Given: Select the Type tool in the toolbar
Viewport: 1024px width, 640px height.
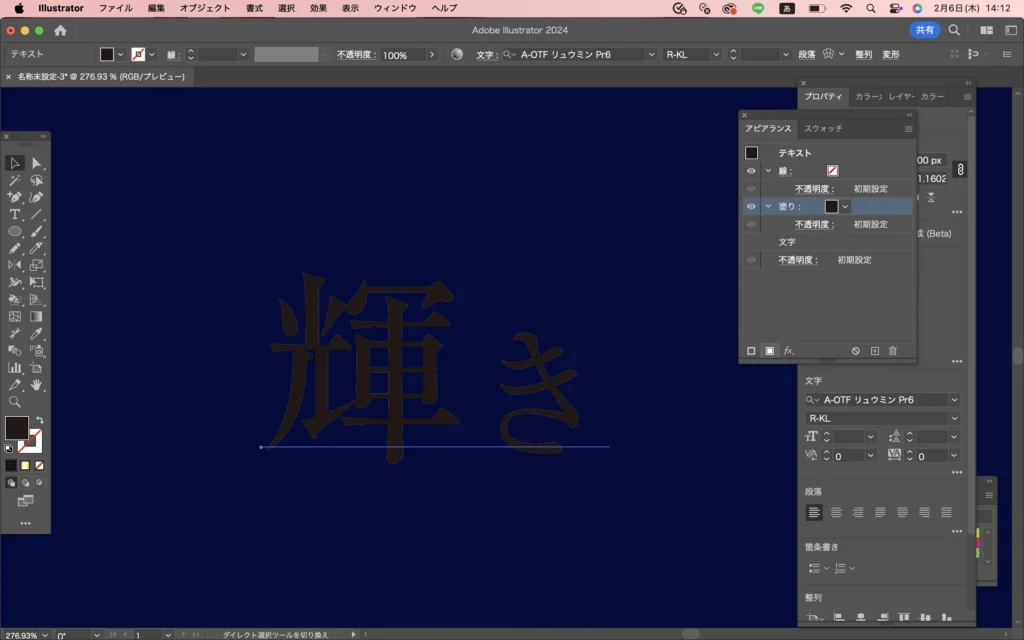Looking at the screenshot, I should pos(15,214).
